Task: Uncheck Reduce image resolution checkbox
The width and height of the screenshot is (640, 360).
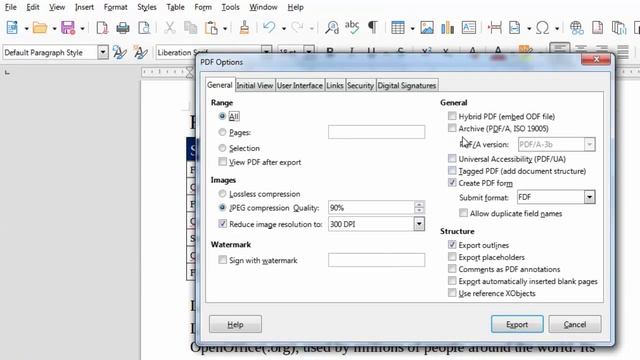Action: coord(222,224)
